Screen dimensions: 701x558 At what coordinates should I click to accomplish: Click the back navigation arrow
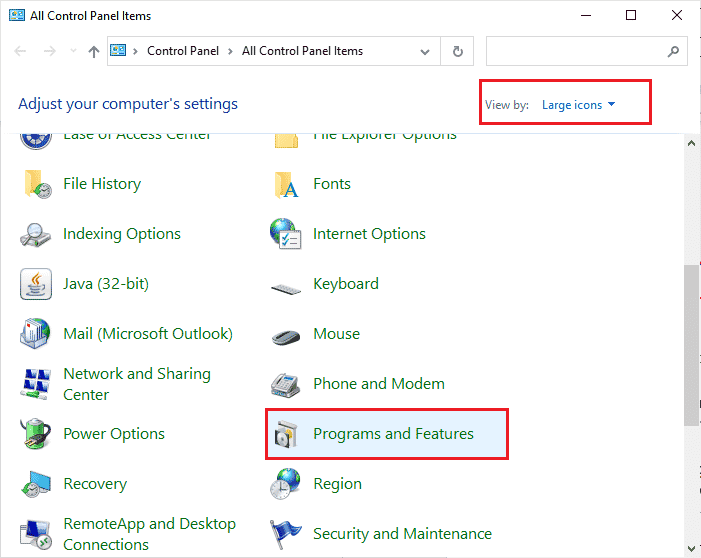(x=20, y=51)
